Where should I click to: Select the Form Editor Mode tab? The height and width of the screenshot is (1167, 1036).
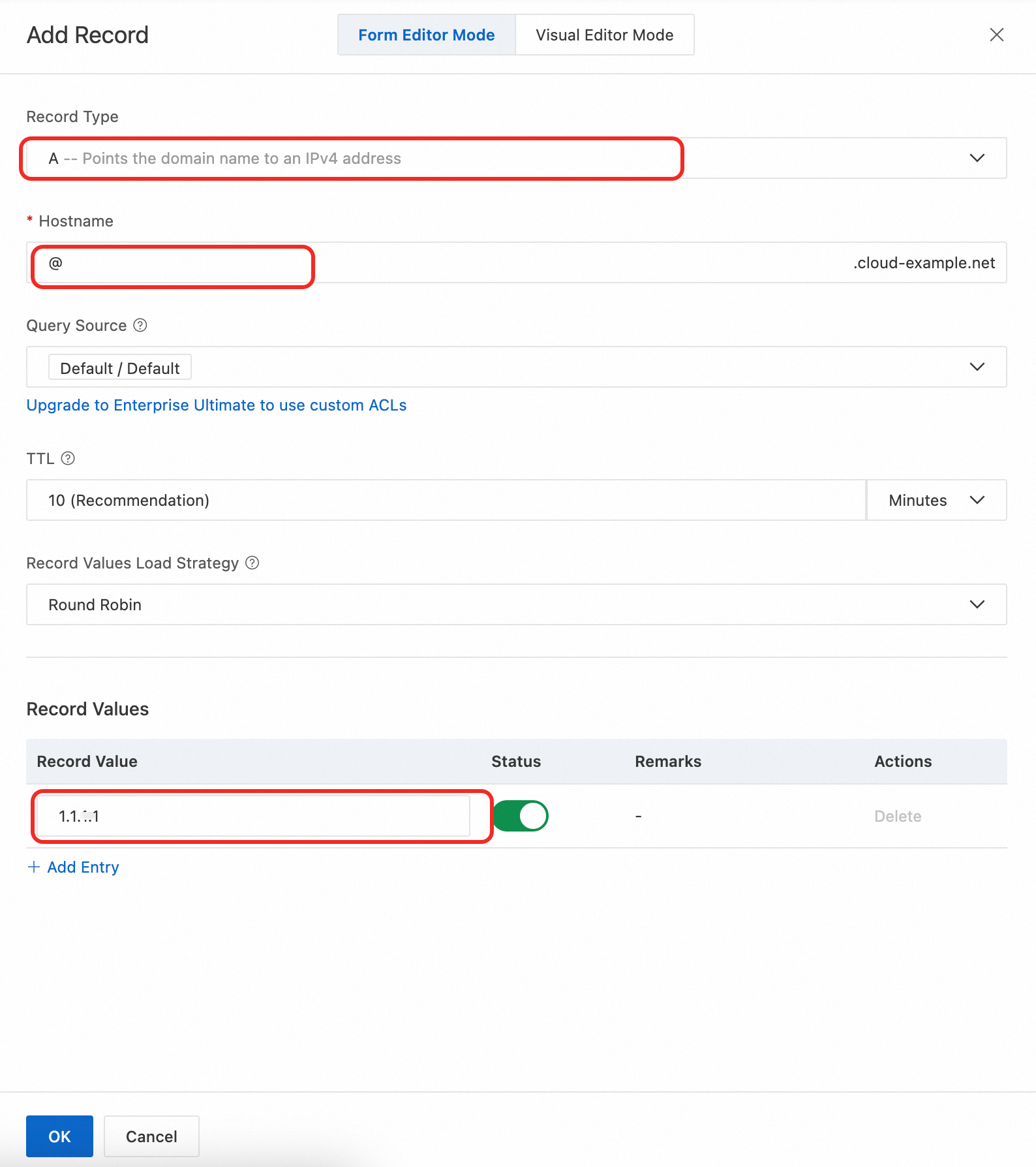[x=427, y=35]
